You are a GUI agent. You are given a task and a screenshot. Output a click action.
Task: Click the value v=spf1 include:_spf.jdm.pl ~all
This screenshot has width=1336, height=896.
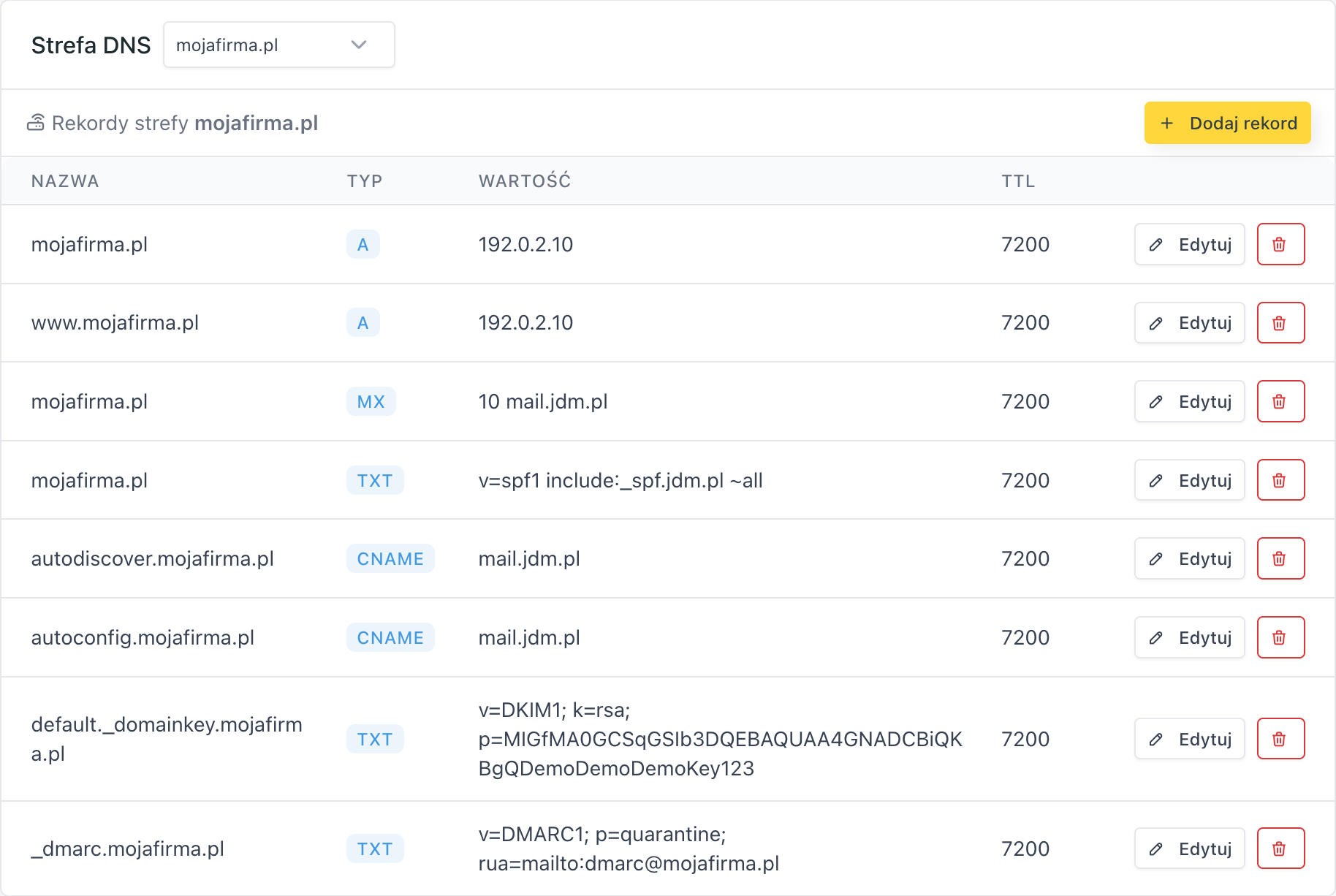point(620,480)
